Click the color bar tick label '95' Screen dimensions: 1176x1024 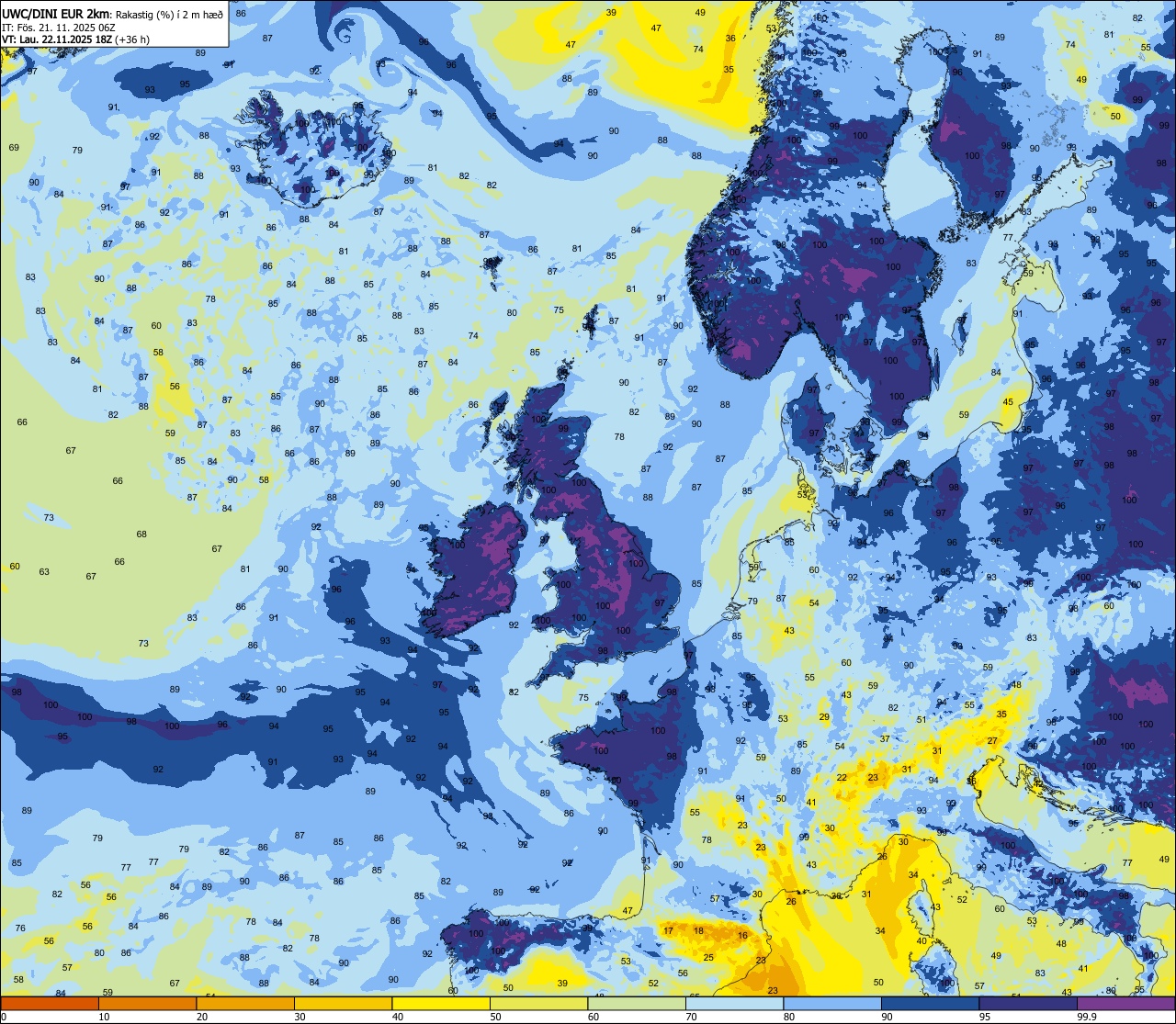985,1017
